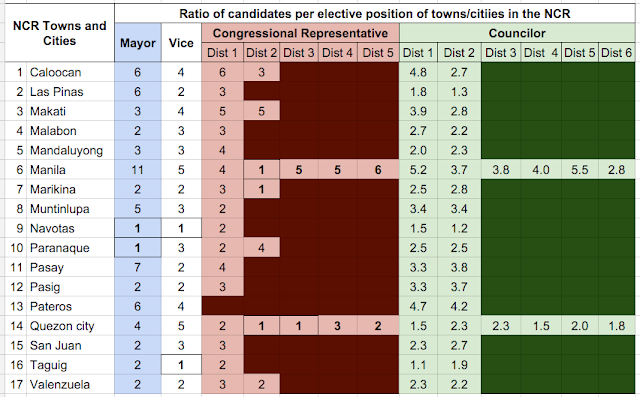Click the dark red empty Pateros Dist 1 cell
This screenshot has height=397, width=640.
click(x=222, y=306)
